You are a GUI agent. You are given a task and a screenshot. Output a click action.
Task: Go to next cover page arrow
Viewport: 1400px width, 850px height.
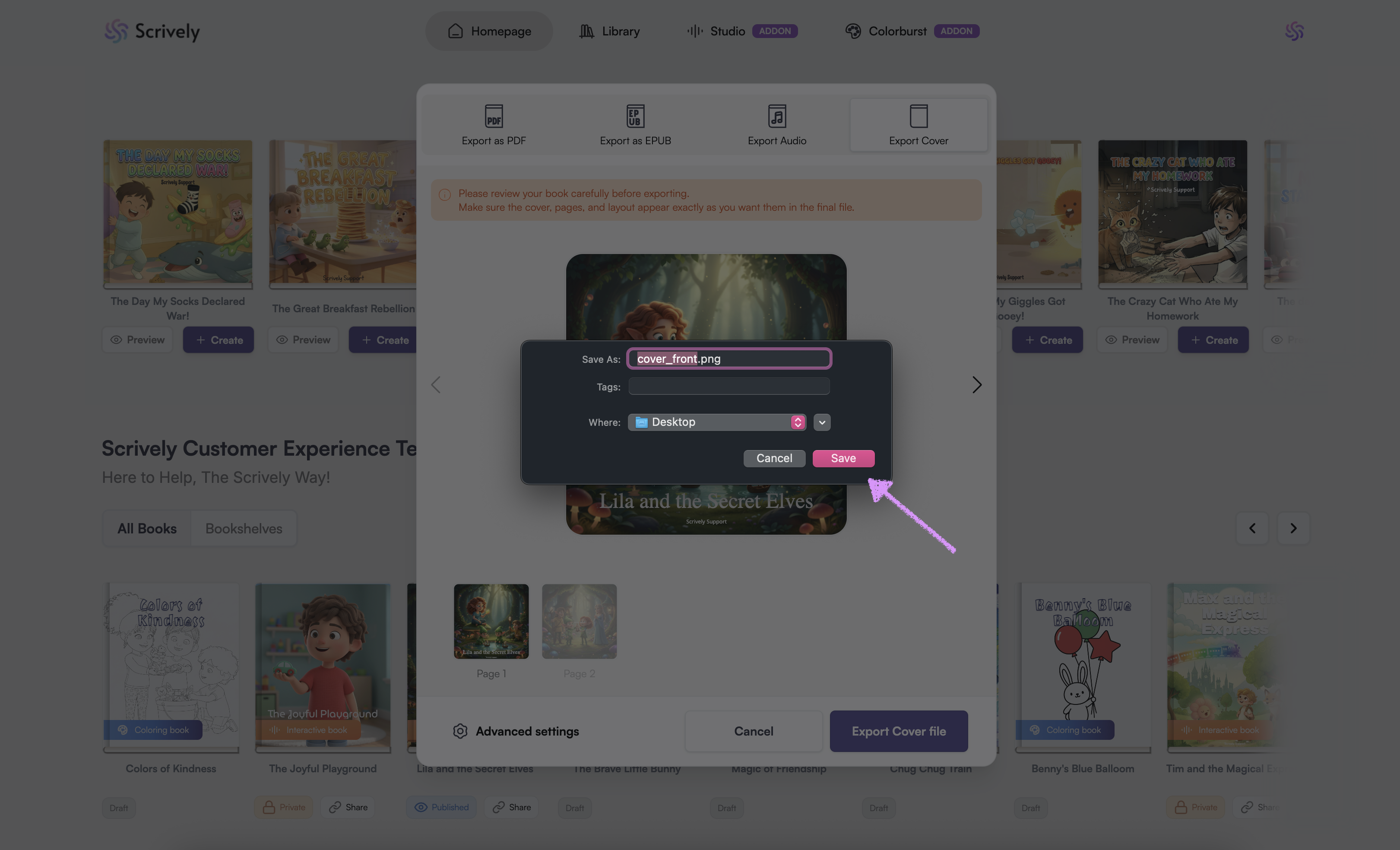(977, 385)
